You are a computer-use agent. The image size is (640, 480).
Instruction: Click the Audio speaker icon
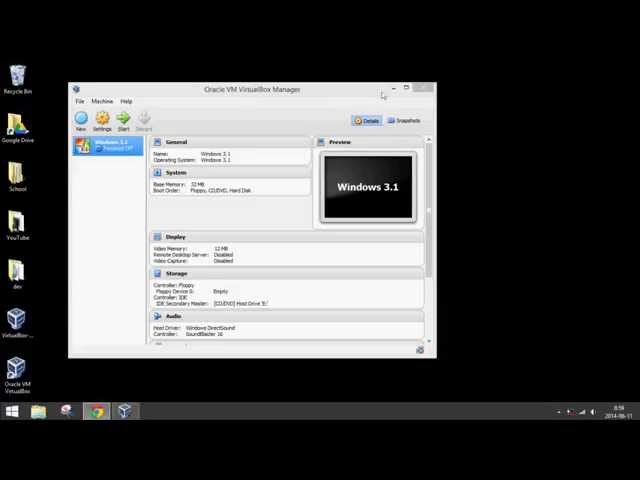[x=157, y=316]
